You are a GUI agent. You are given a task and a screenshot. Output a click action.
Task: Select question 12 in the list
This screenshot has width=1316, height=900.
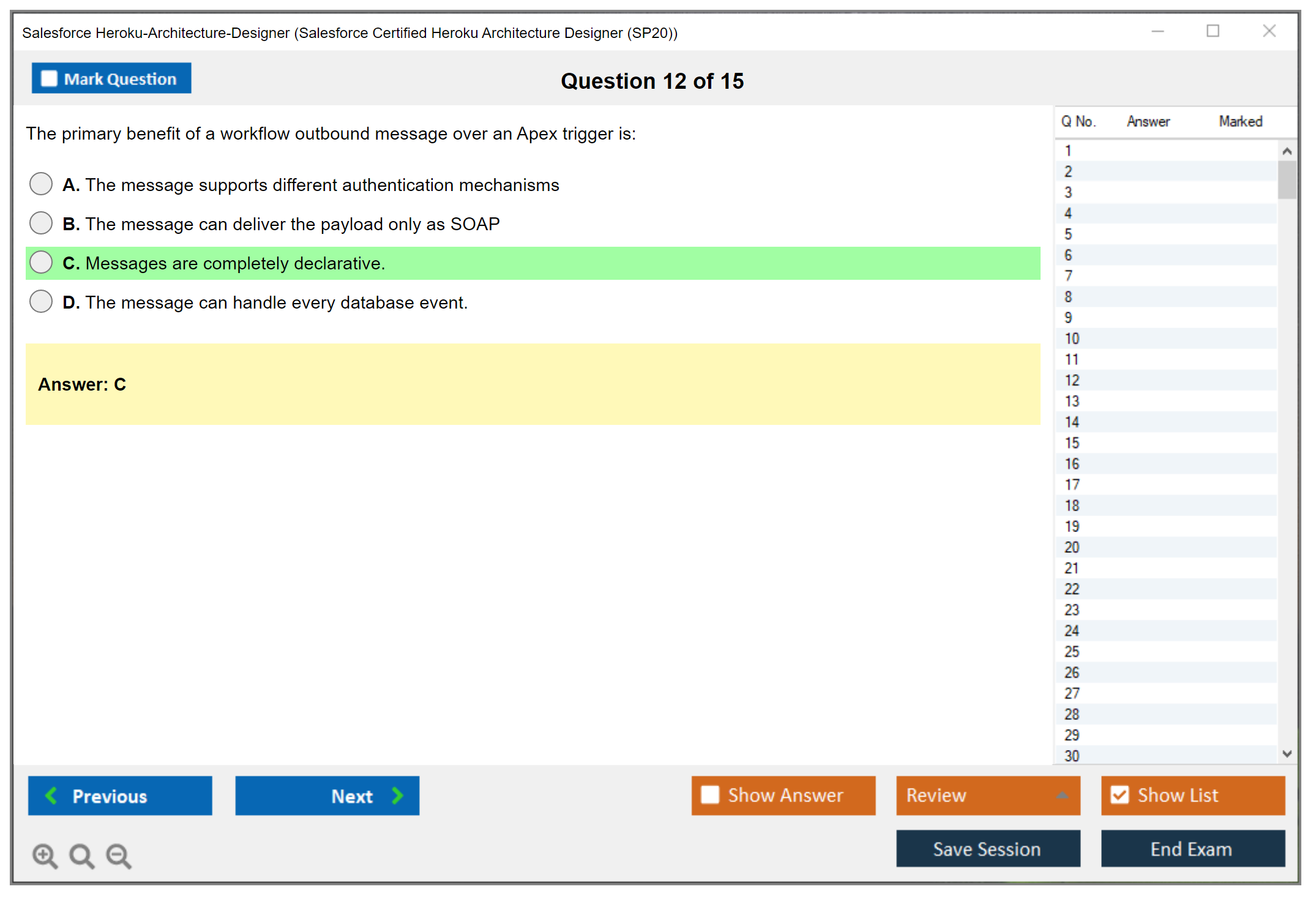[x=1072, y=380]
